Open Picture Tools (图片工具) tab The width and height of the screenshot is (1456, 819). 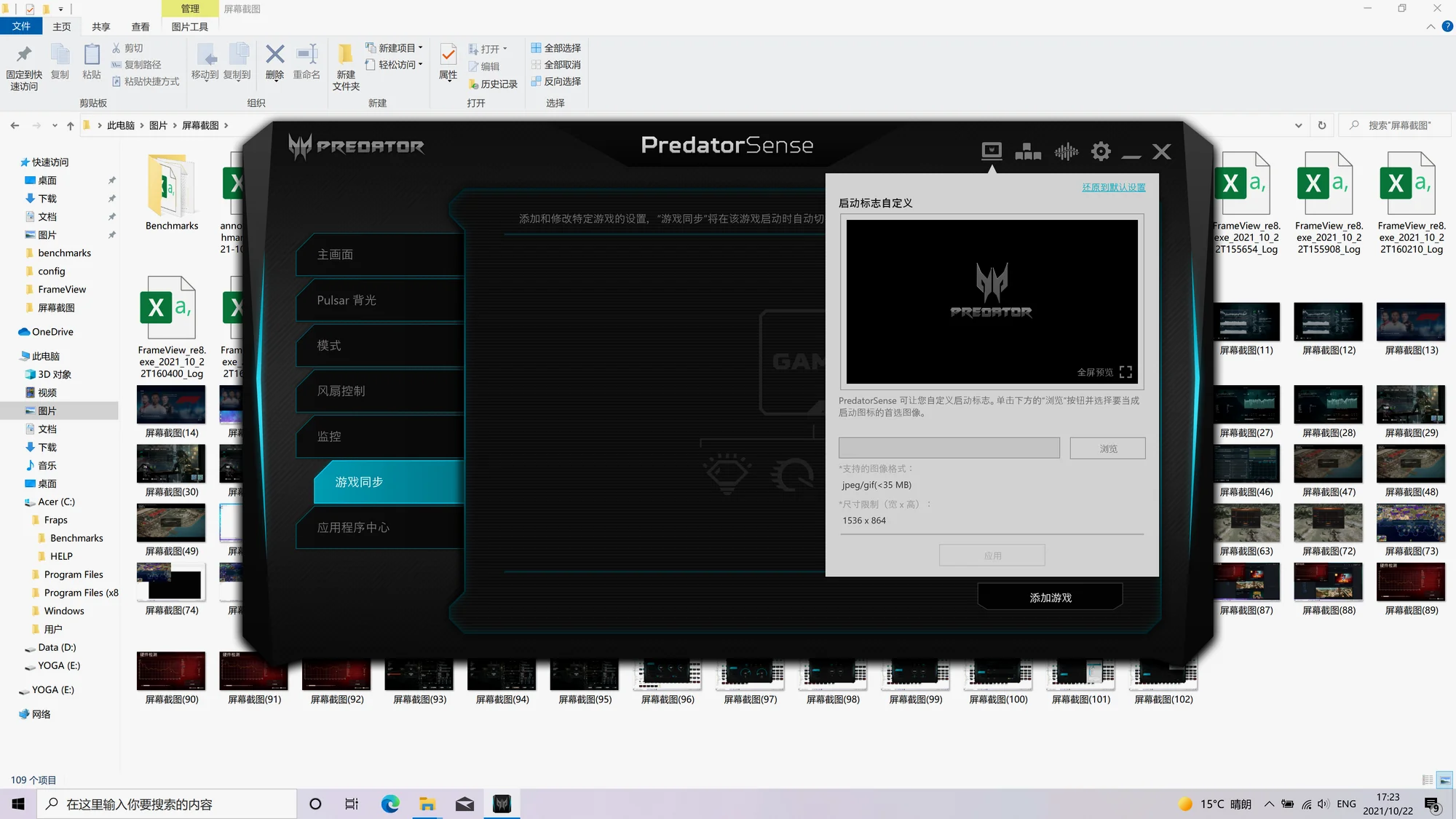click(x=190, y=26)
